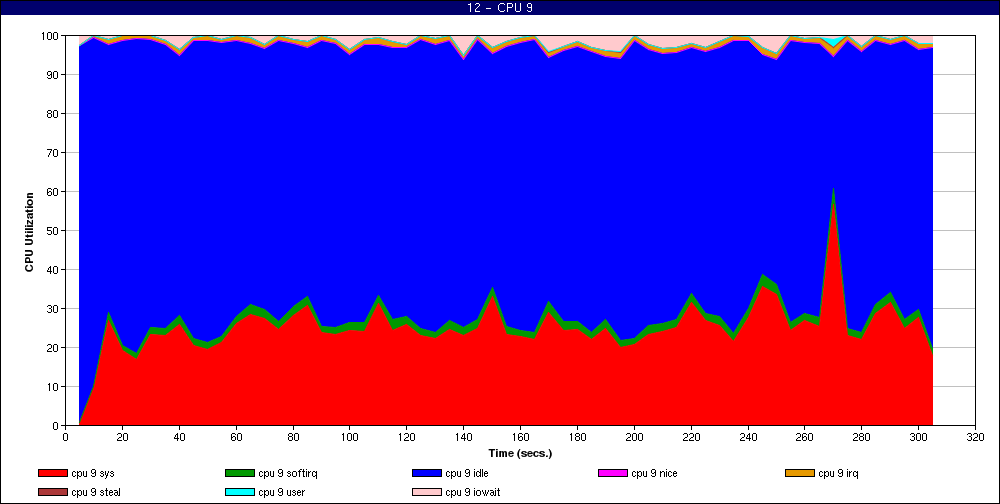Click the blue cpu 9 idle legend swatch

point(427,473)
